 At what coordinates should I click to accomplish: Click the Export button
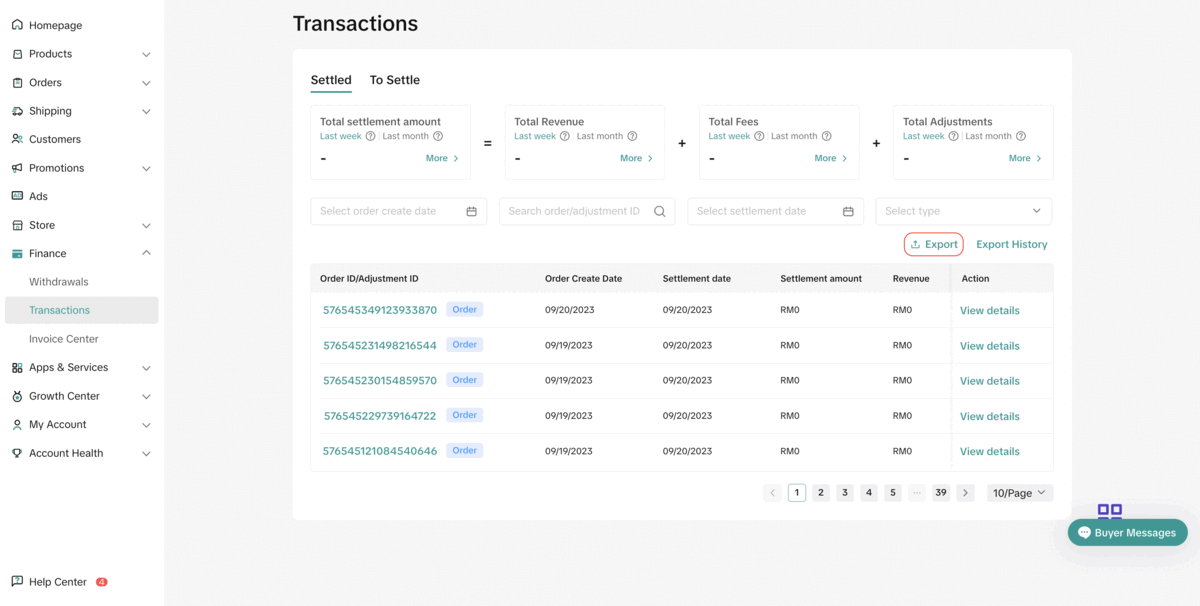pyautogui.click(x=933, y=244)
